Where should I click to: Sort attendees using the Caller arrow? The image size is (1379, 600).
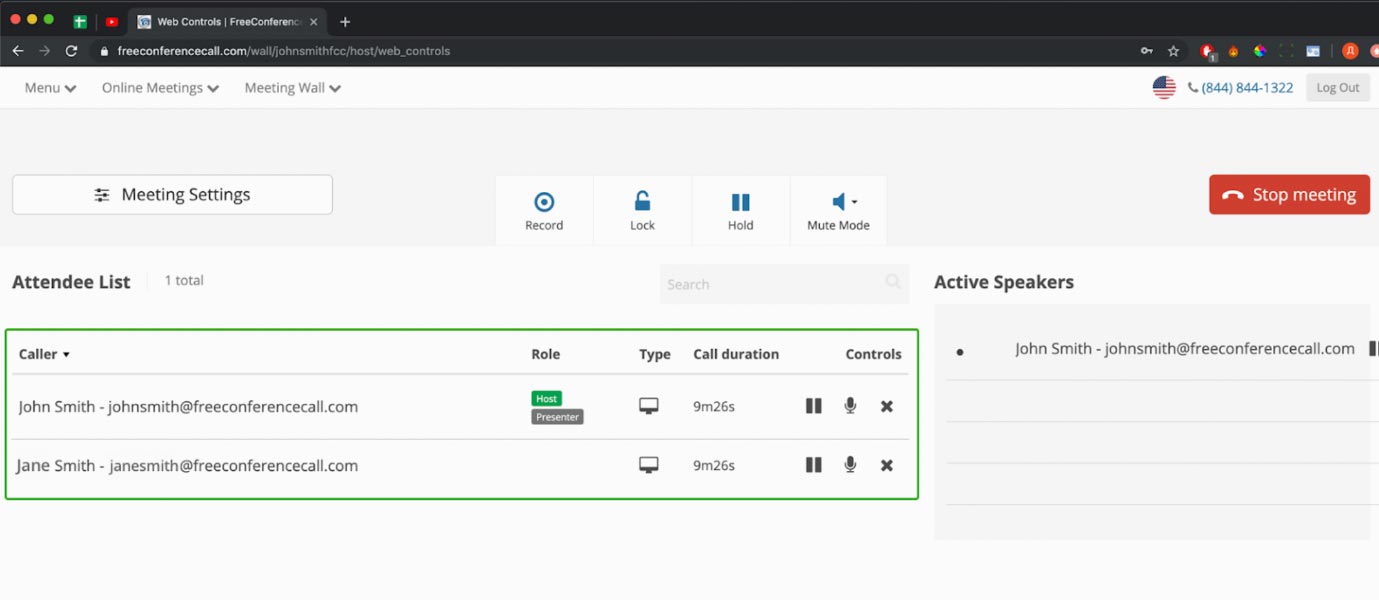click(66, 355)
